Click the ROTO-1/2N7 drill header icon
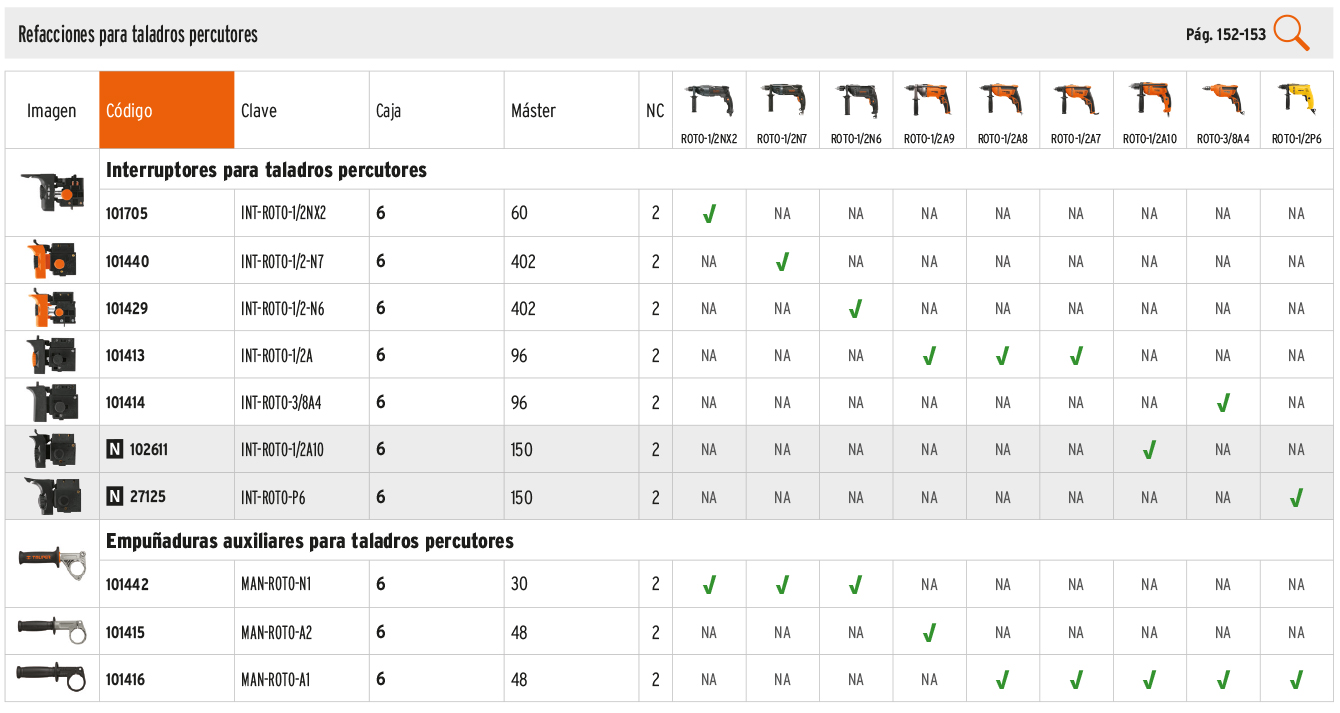This screenshot has width=1340, height=713. pyautogui.click(x=782, y=101)
